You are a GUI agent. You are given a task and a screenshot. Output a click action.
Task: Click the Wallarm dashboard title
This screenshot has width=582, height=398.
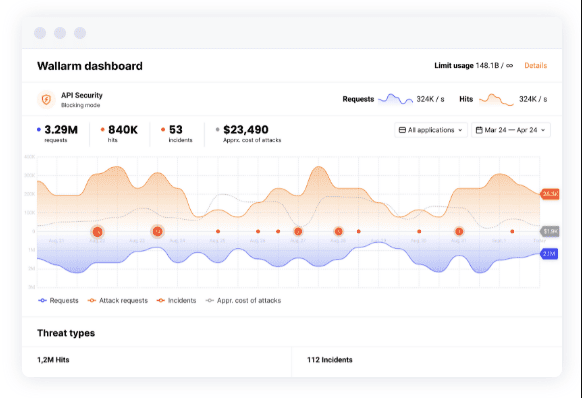90,66
